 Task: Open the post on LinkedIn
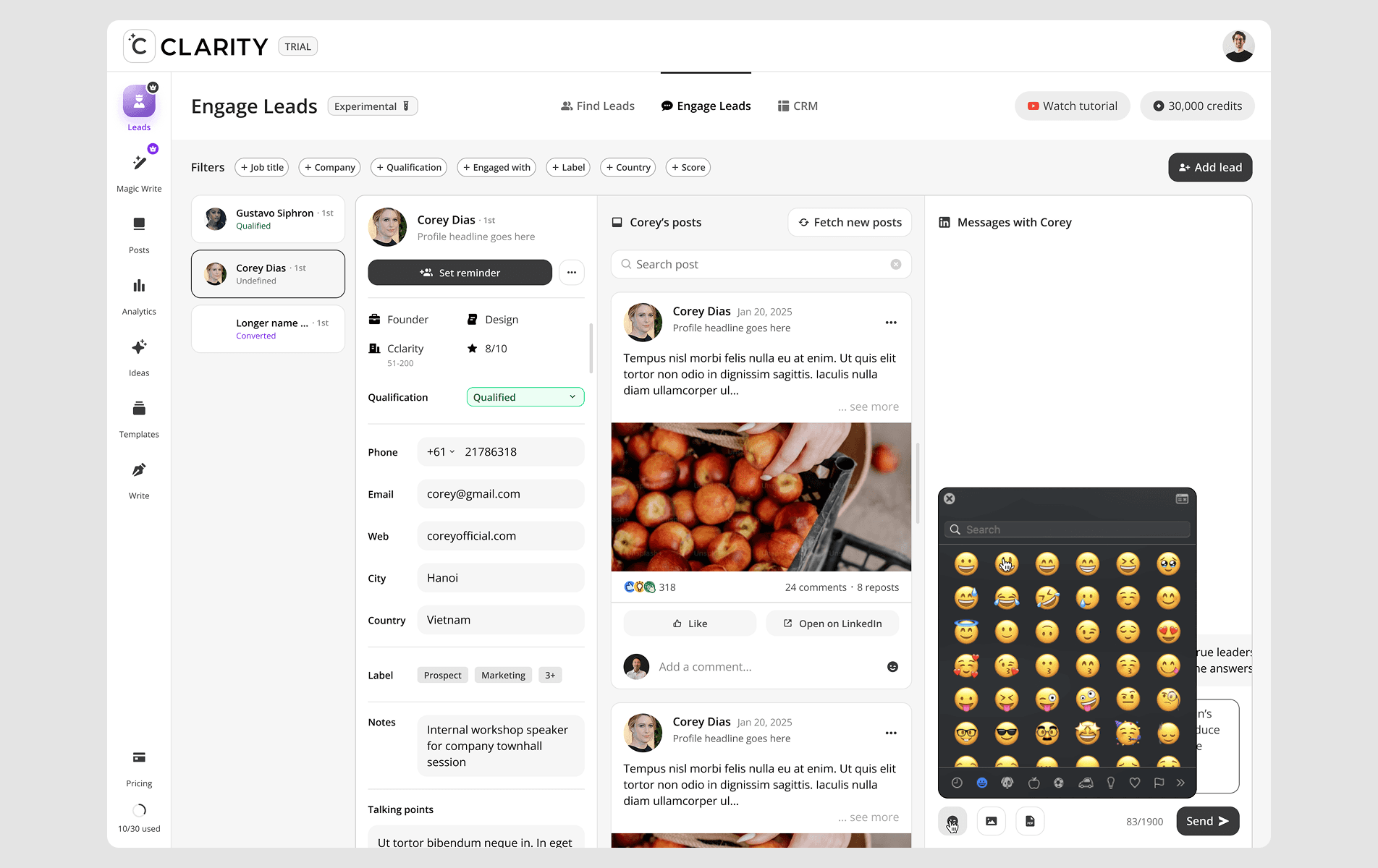pos(832,624)
